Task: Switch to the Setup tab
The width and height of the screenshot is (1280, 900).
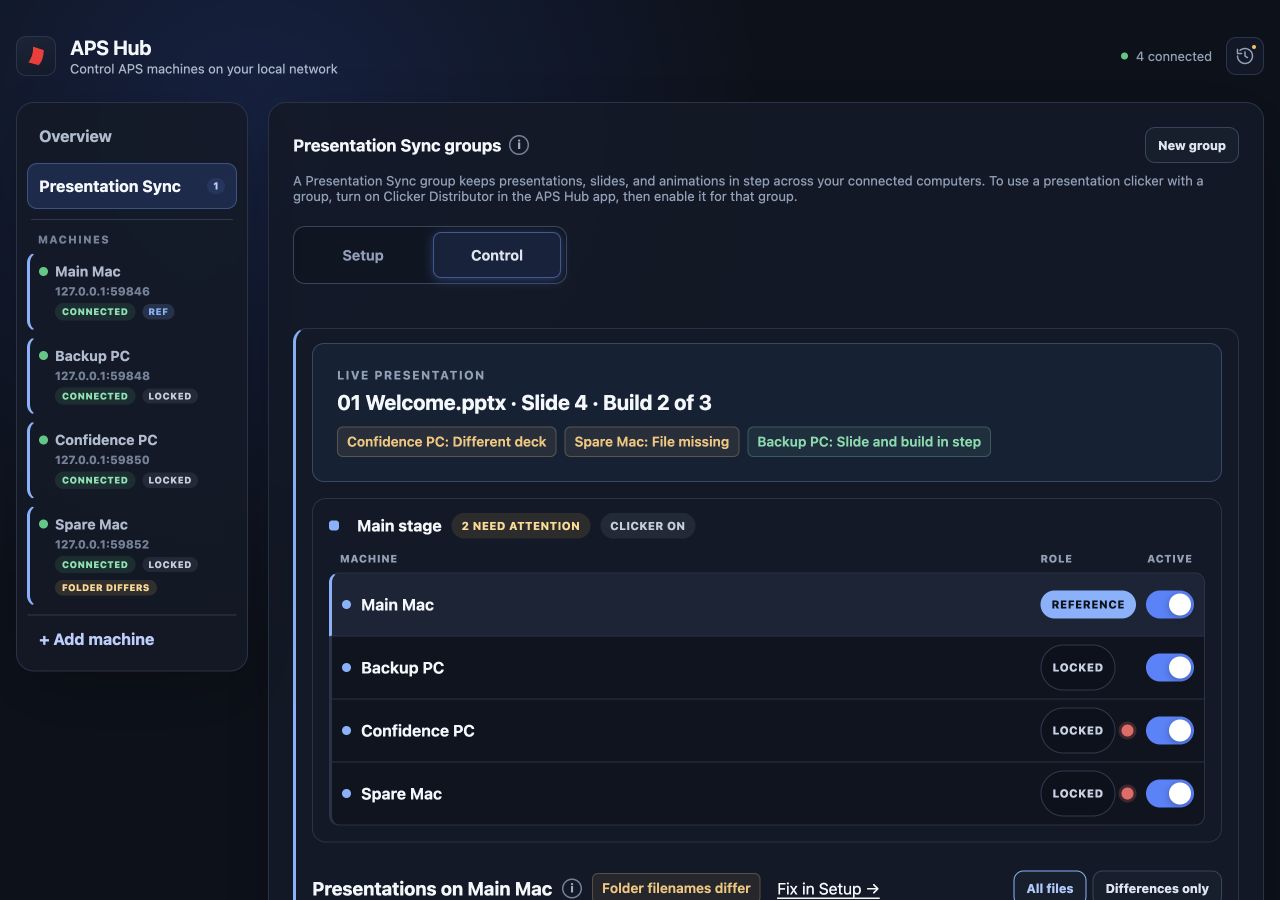Action: (363, 255)
